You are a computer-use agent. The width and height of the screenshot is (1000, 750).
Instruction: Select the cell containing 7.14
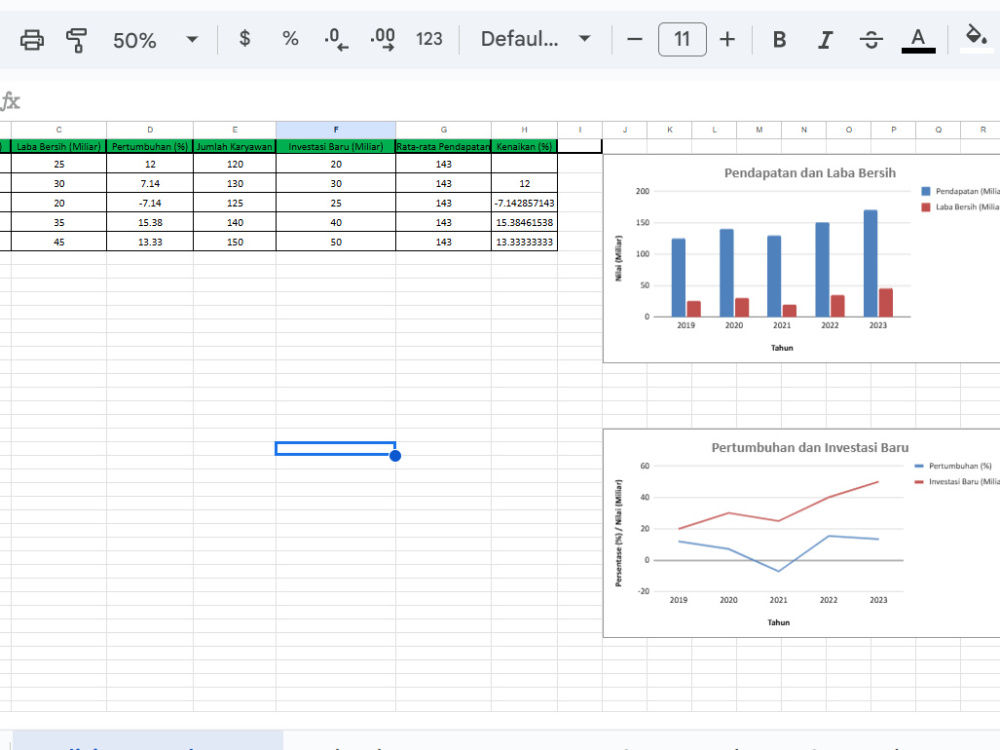pyautogui.click(x=150, y=184)
